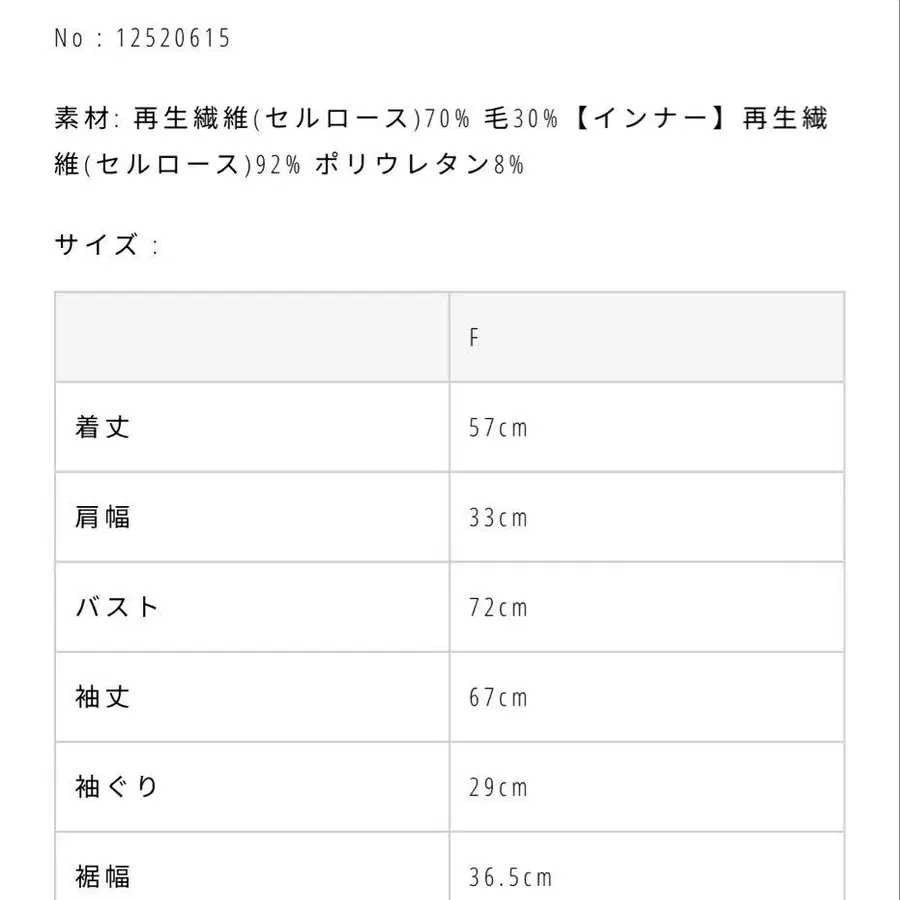This screenshot has height=900, width=900.
Task: Click the 33cm value cell
Action: (x=498, y=518)
